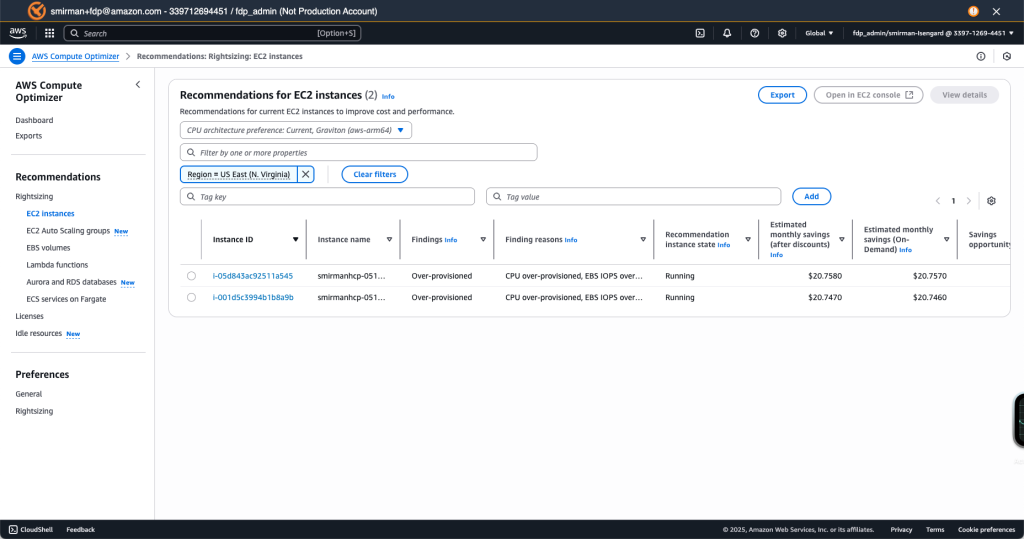
Task: Launch CloudShell from top bar icon
Action: point(700,33)
